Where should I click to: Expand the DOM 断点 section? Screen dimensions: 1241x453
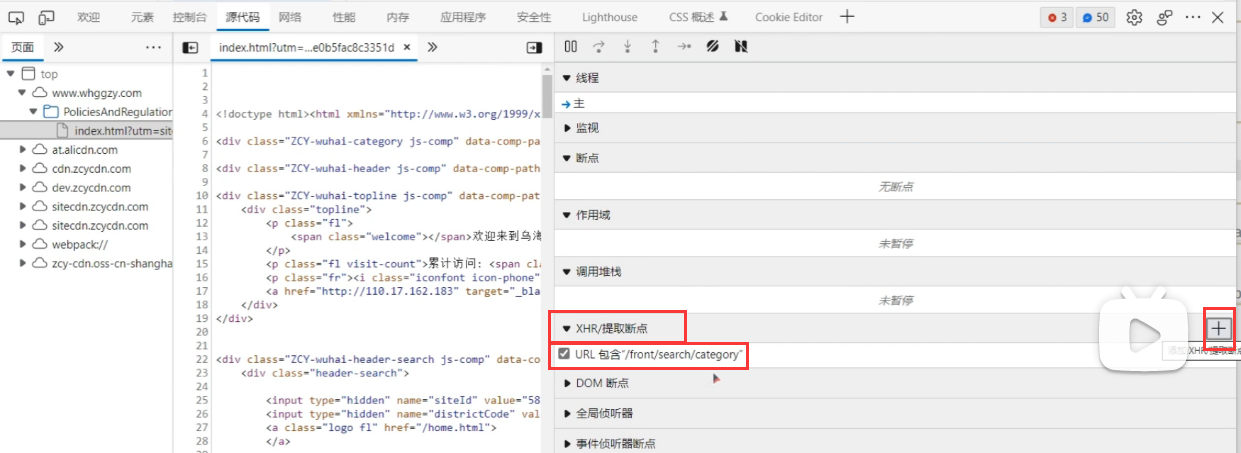[568, 383]
